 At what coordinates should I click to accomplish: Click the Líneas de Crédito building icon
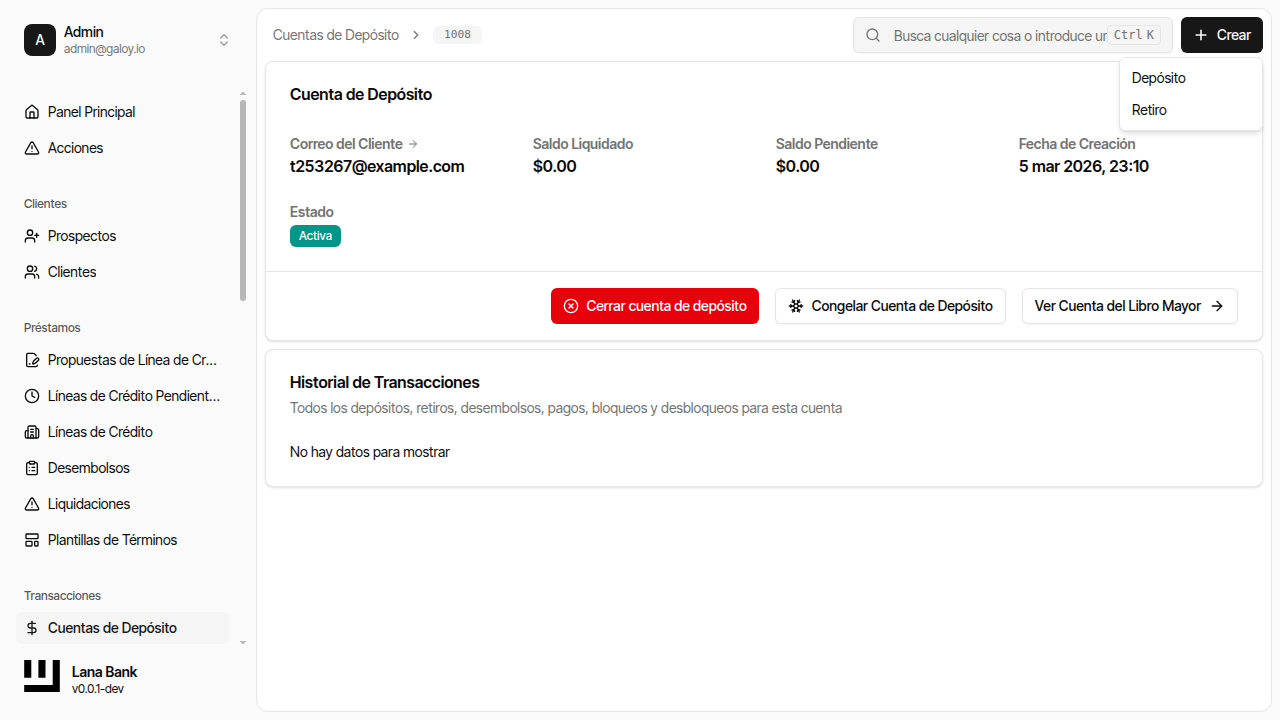click(32, 432)
